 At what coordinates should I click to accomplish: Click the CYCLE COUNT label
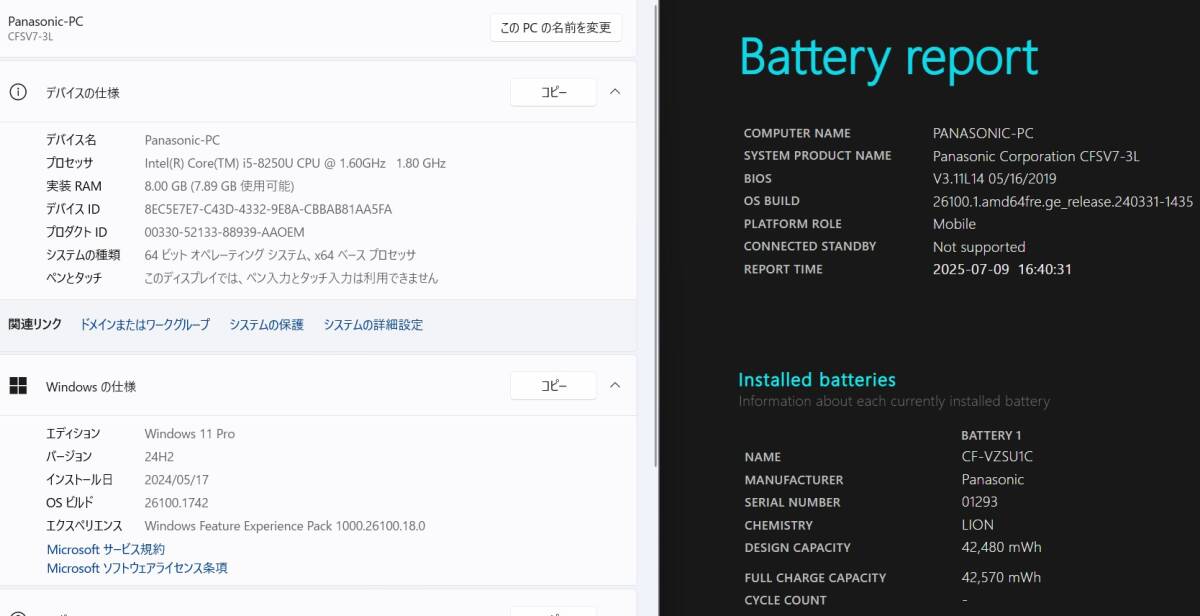[785, 601]
